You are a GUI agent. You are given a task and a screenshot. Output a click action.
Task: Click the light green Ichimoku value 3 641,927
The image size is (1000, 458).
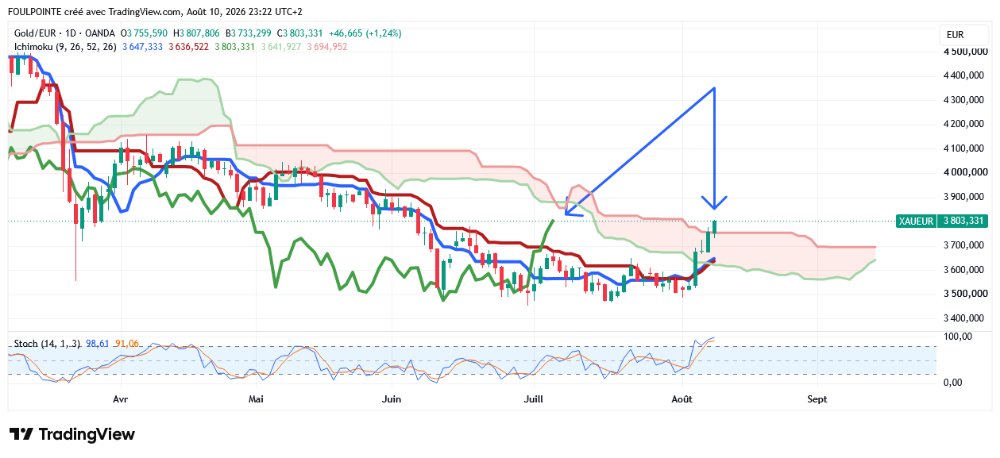280,47
